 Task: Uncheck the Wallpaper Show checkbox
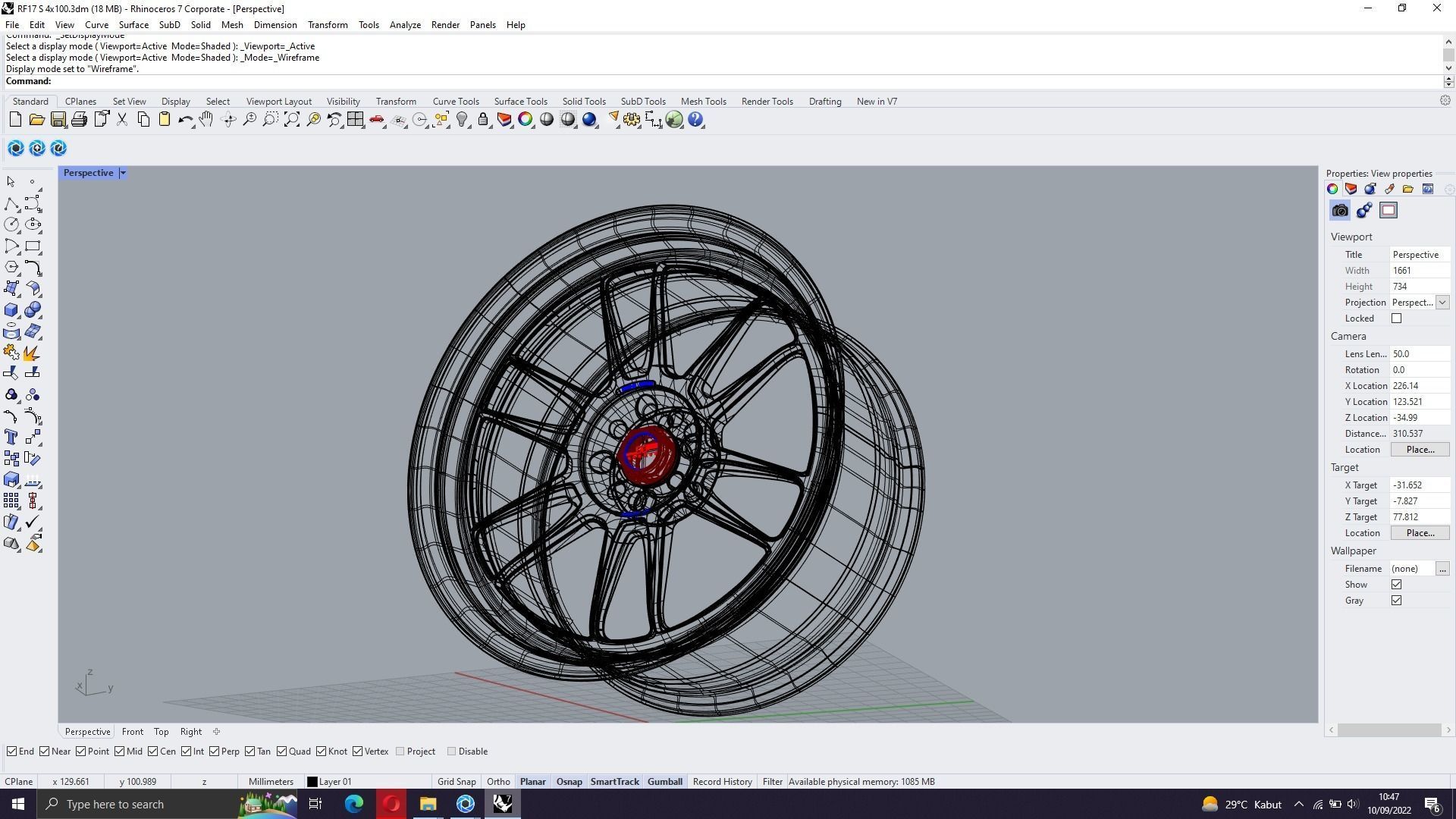click(1396, 585)
